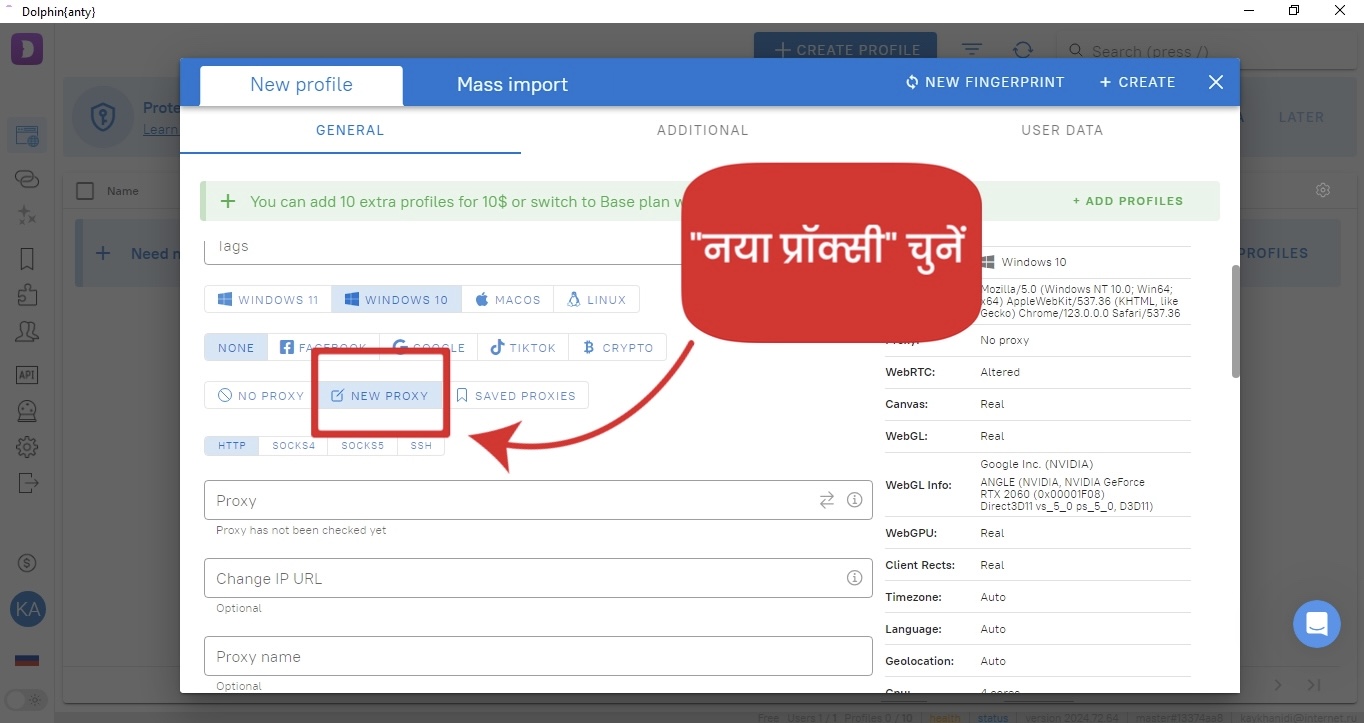
Task: Choose SOCKS5 proxy type
Action: [x=362, y=445]
